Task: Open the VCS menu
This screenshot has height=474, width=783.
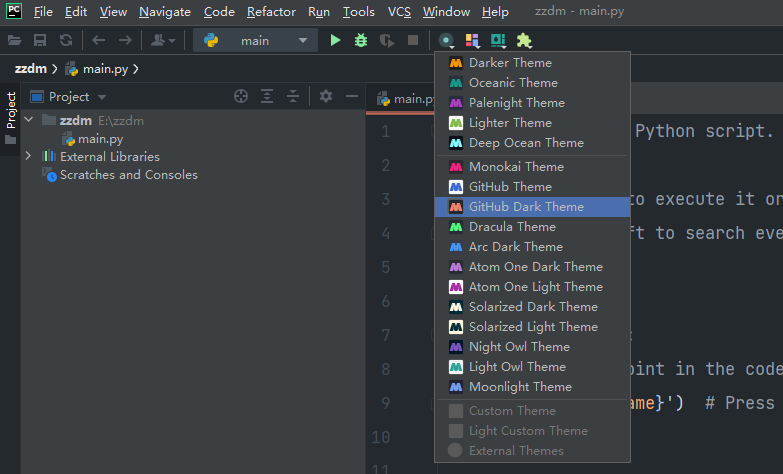Action: coord(399,11)
